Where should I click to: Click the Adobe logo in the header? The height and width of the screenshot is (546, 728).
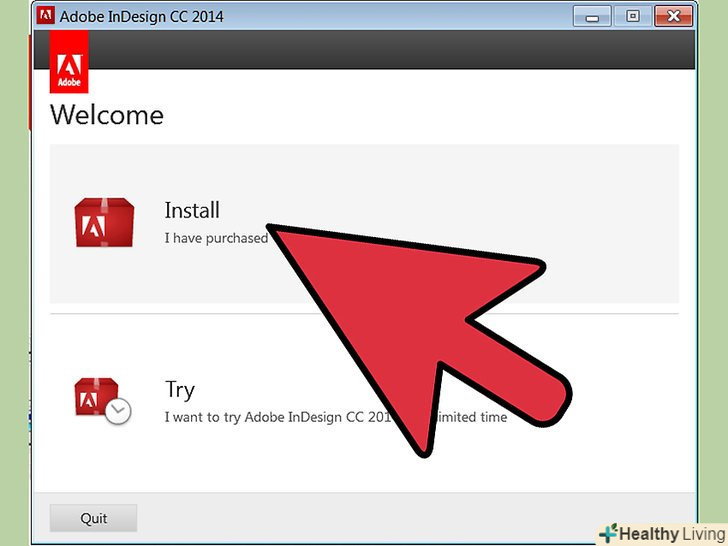coord(69,62)
